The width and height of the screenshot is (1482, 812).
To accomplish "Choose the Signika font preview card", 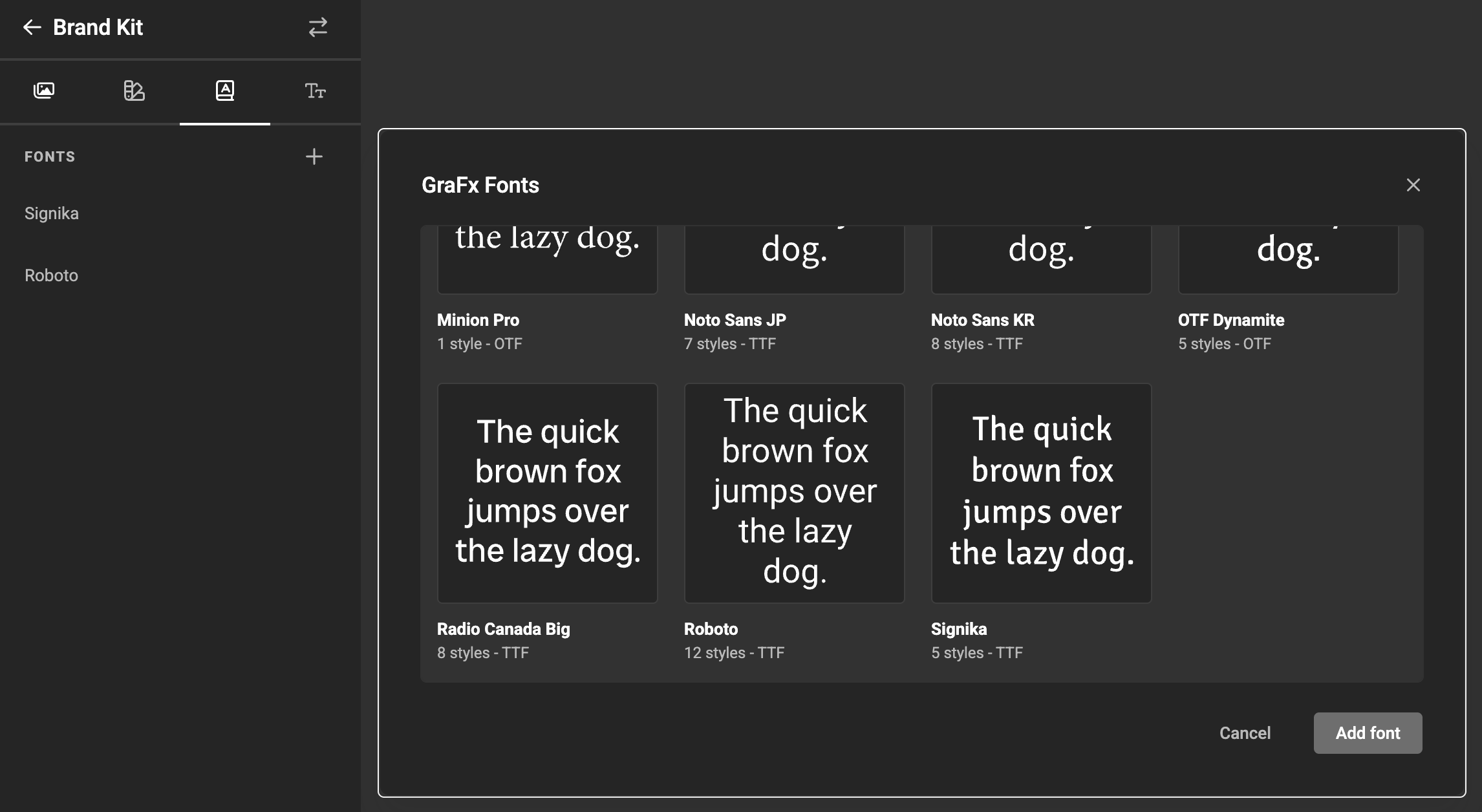I will (1041, 493).
